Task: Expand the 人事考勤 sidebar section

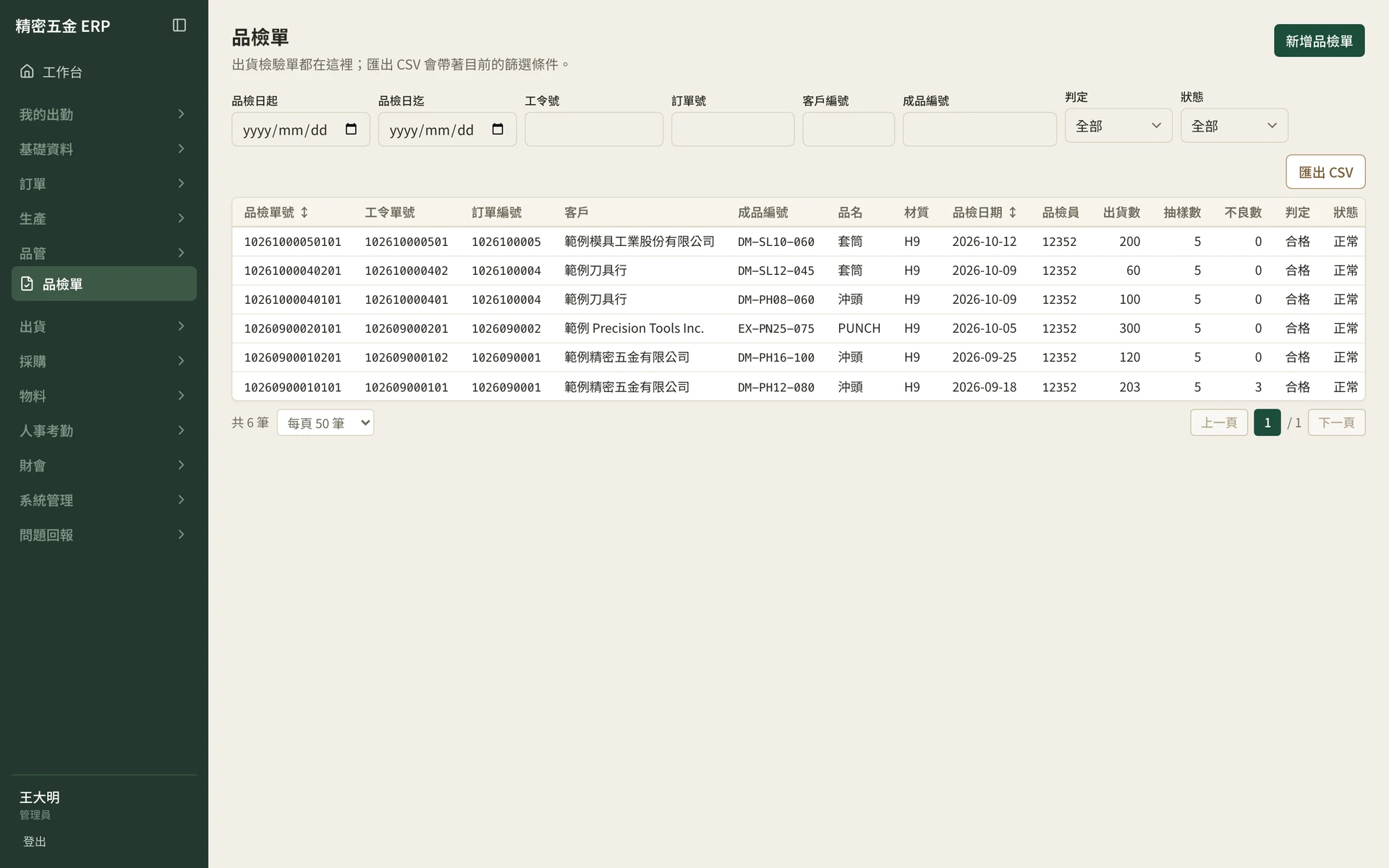Action: point(104,430)
